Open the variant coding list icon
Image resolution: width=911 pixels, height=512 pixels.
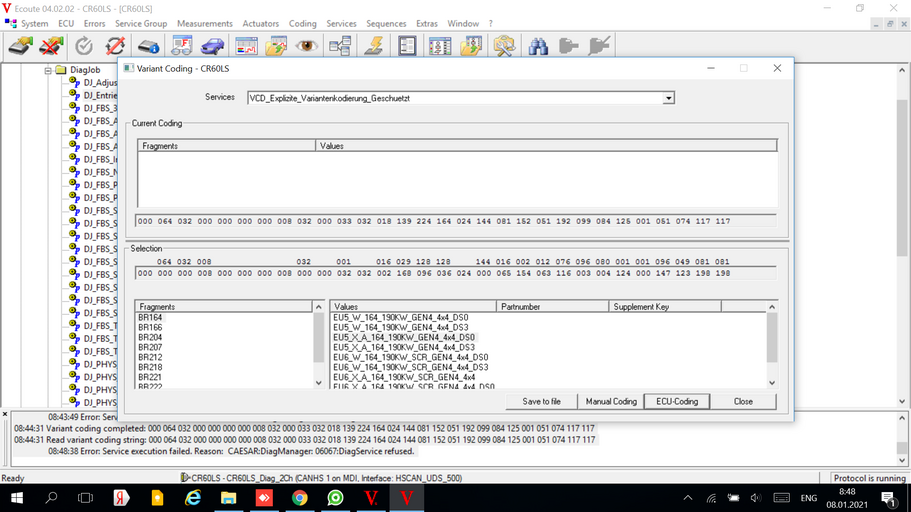407,46
